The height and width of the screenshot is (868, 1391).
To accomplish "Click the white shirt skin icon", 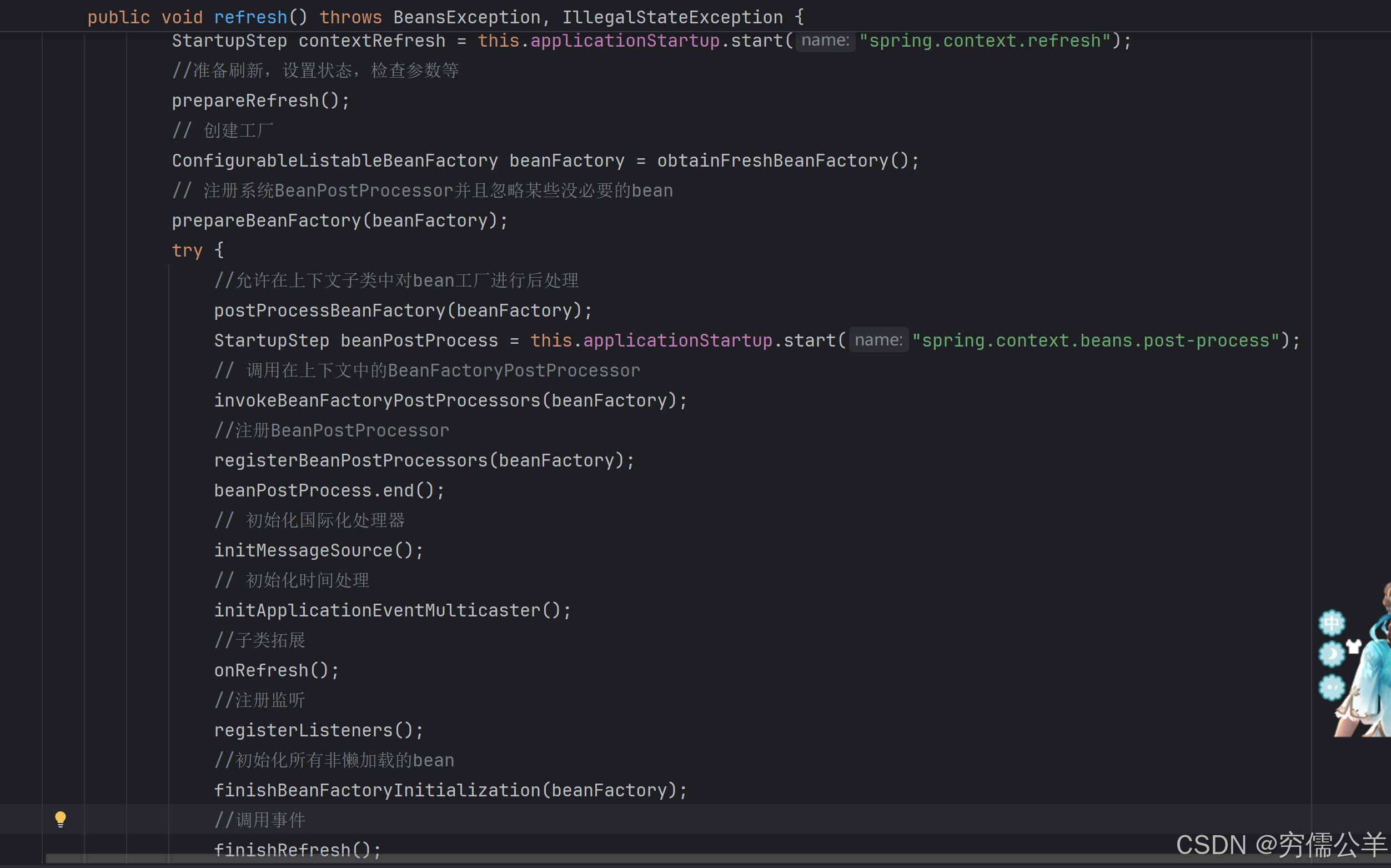I will [1354, 646].
